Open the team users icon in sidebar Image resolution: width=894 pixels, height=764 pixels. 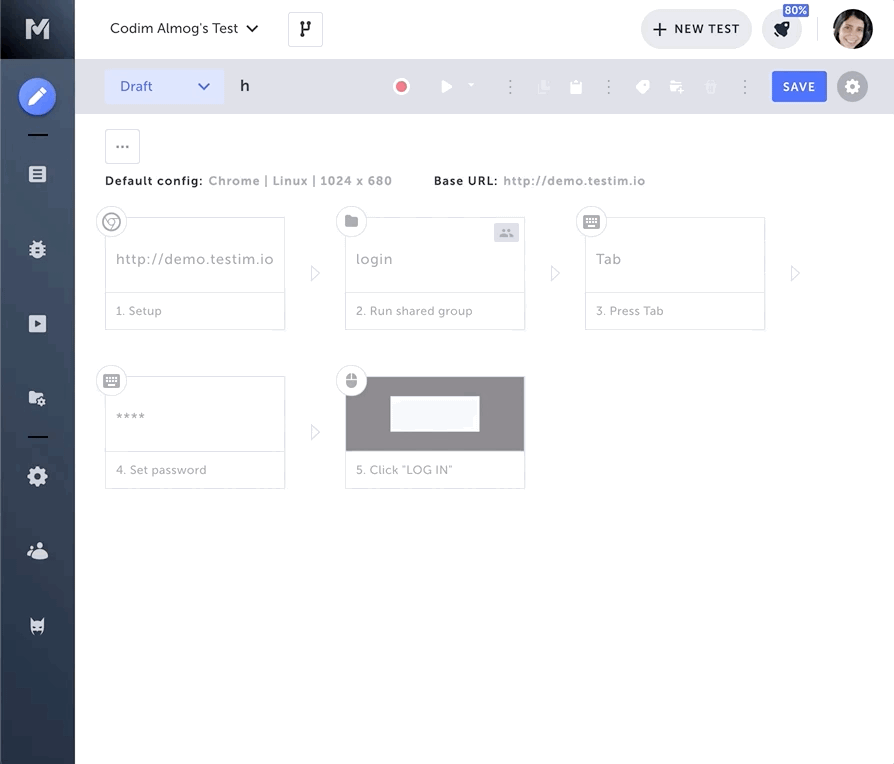37,551
